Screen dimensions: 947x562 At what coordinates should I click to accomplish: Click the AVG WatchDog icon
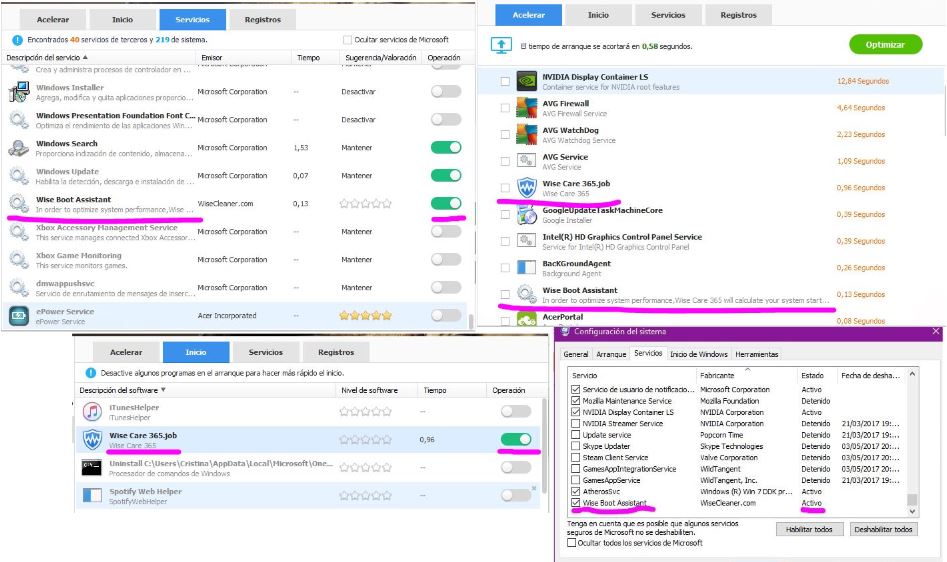pyautogui.click(x=527, y=134)
